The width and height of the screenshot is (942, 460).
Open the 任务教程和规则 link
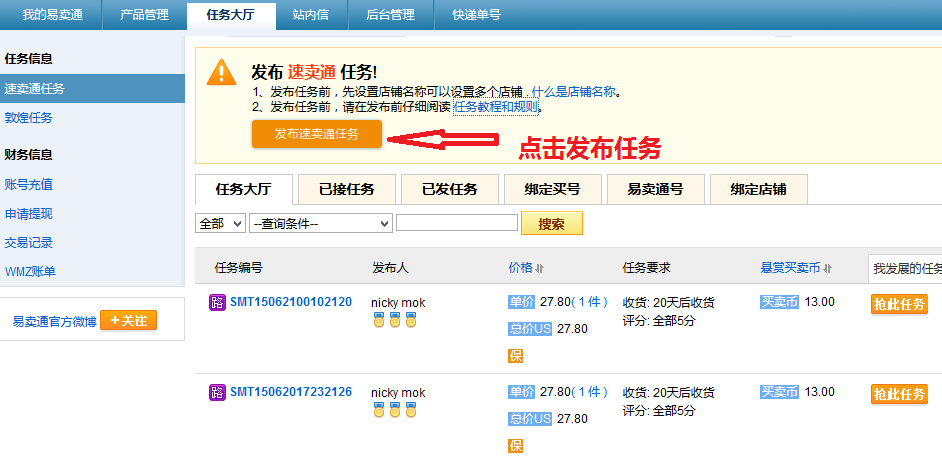496,107
